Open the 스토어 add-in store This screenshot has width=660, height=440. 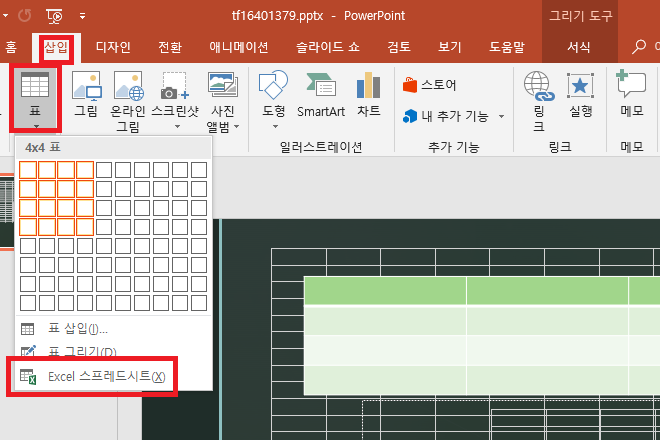pos(429,85)
